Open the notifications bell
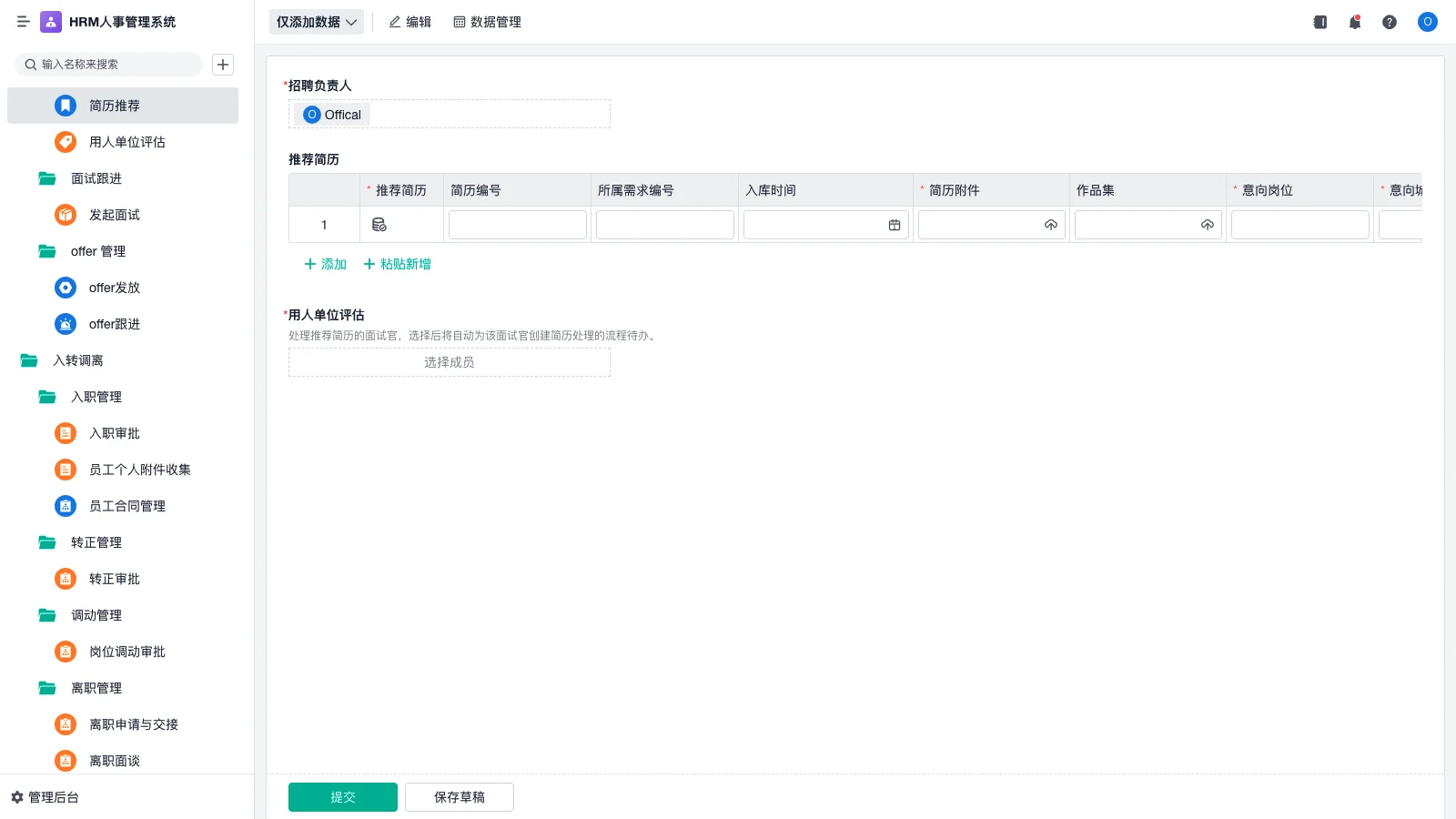This screenshot has width=1456, height=819. [1354, 22]
